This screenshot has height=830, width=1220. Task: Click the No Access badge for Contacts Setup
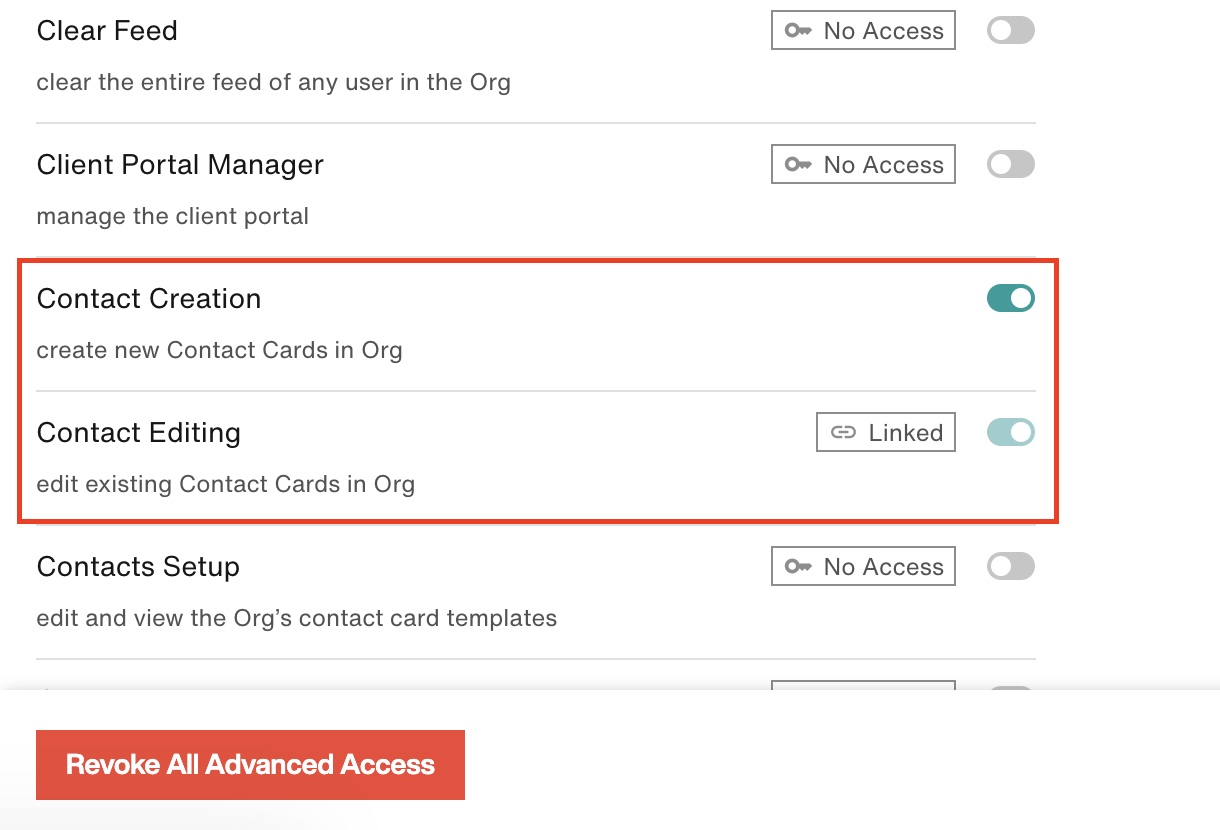[x=863, y=566]
